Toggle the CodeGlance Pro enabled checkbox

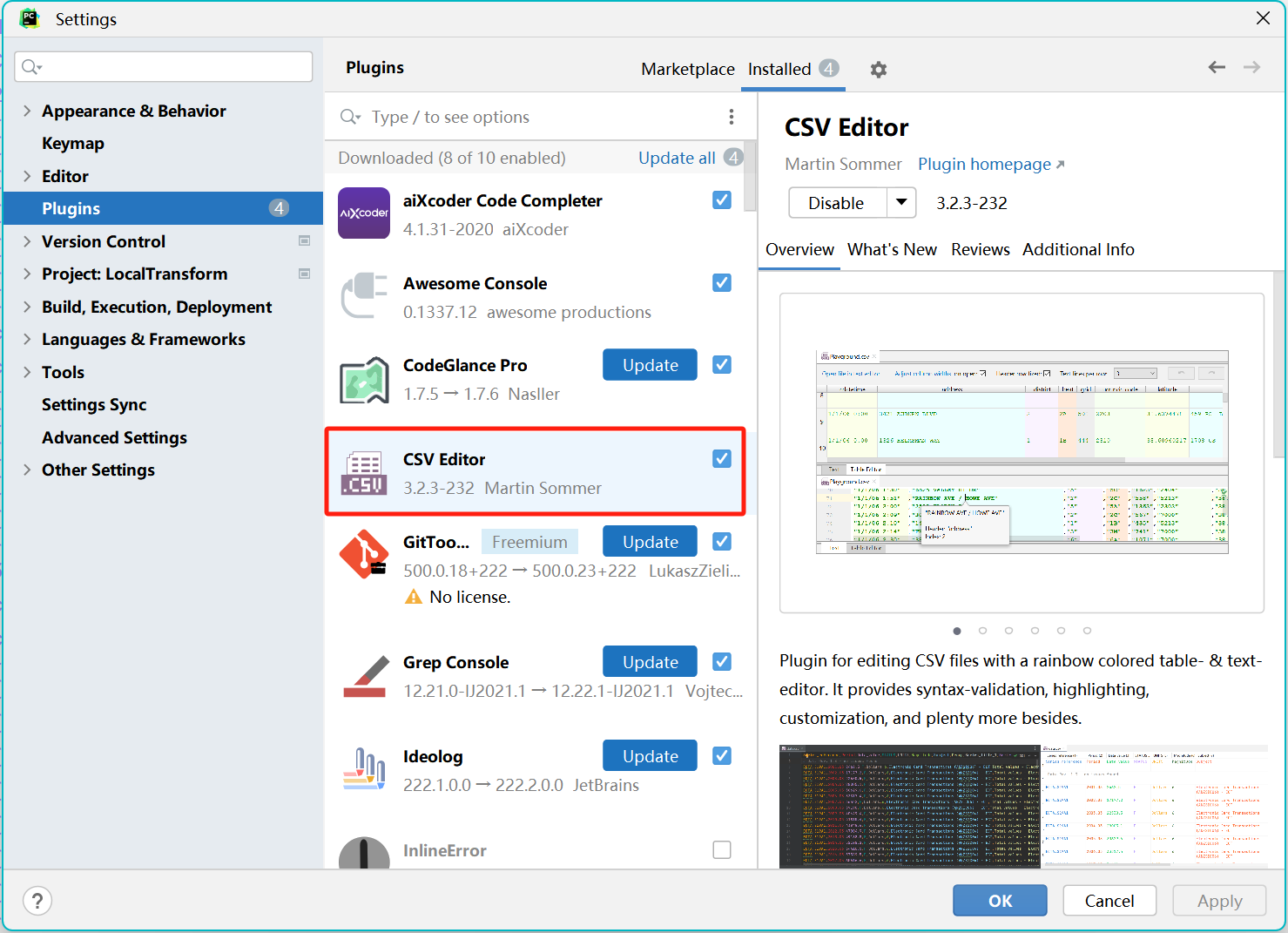pos(722,365)
